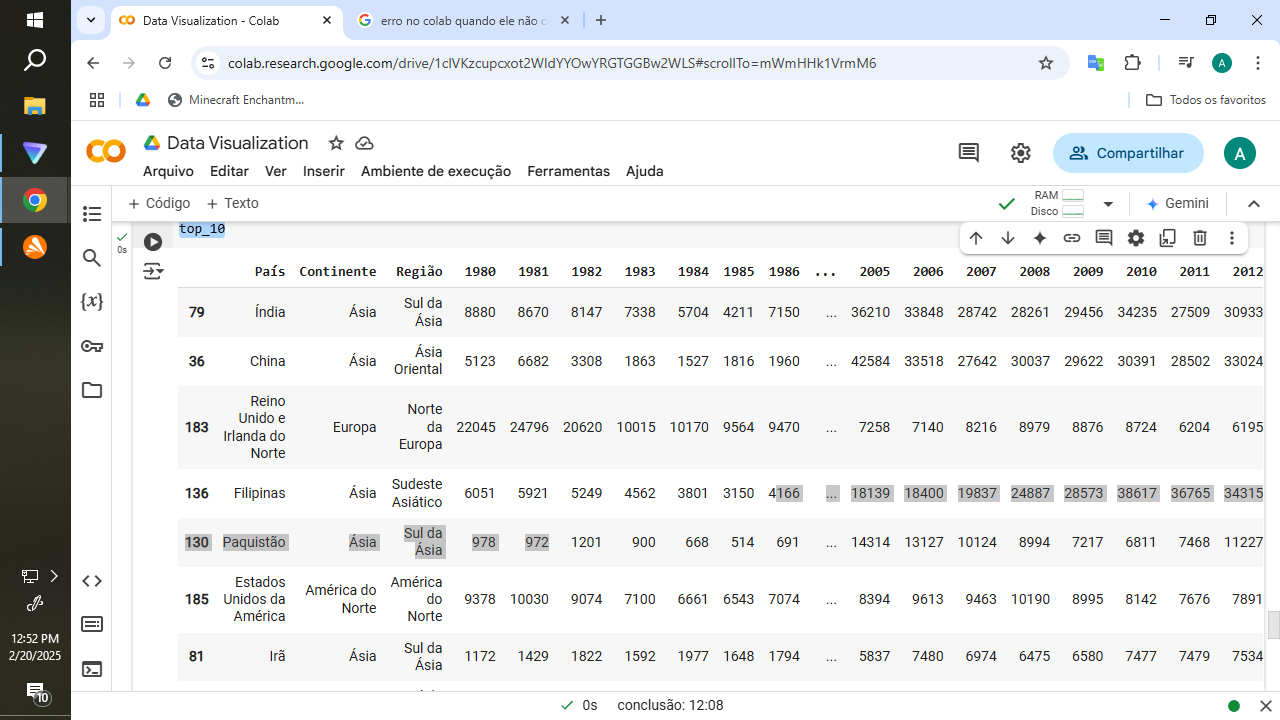Open Chrome tab search dropdown
The image size is (1280, 720).
click(91, 20)
